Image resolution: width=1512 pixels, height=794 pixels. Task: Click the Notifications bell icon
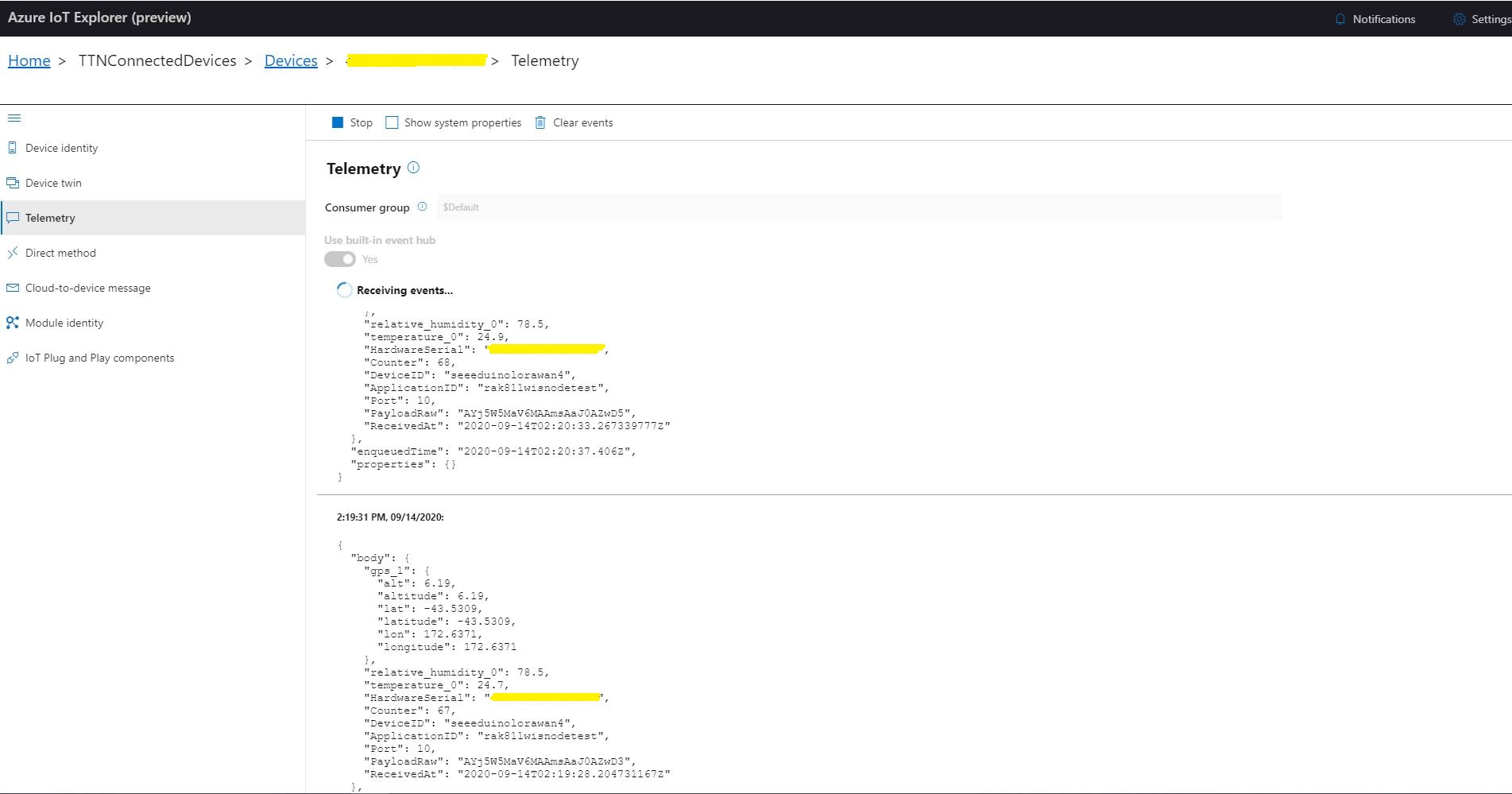pyautogui.click(x=1340, y=18)
